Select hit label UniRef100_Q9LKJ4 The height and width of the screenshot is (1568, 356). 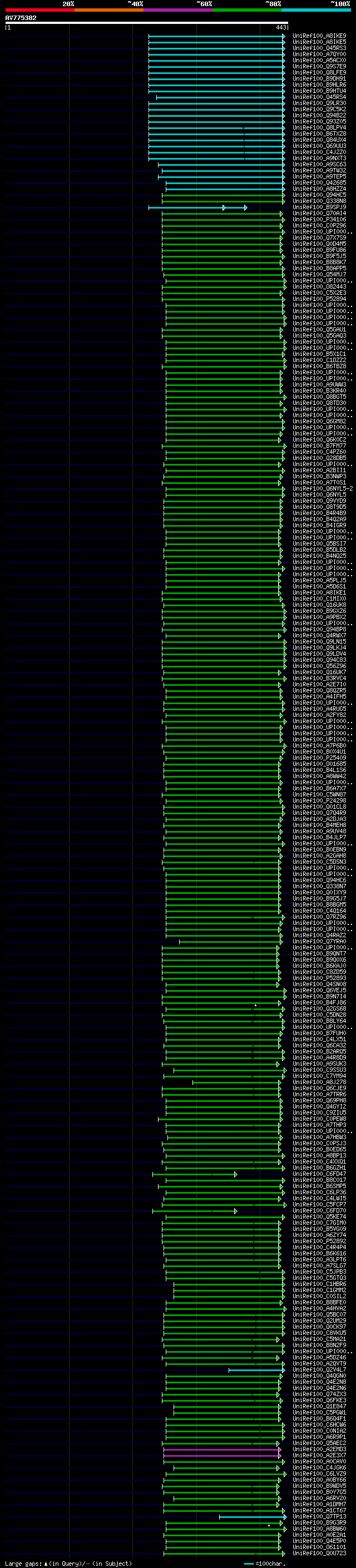pyautogui.click(x=319, y=647)
